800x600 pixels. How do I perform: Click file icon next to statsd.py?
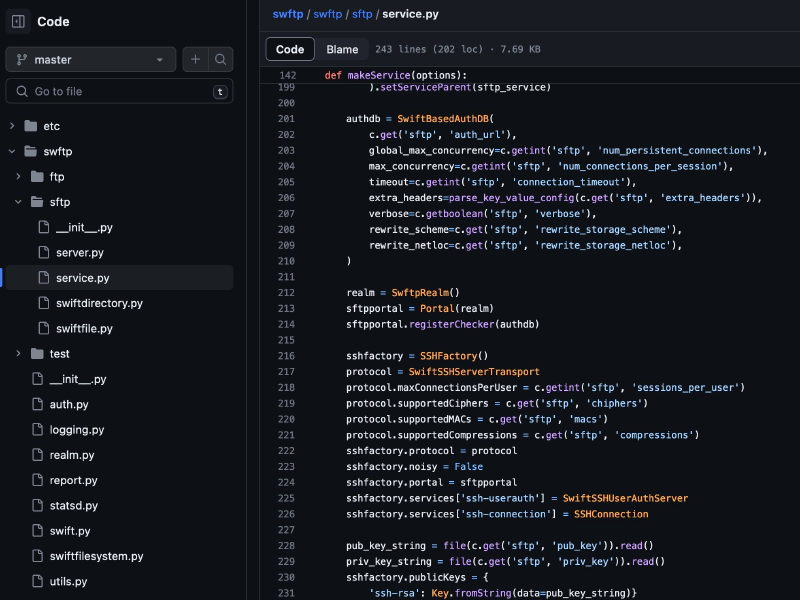click(x=38, y=505)
